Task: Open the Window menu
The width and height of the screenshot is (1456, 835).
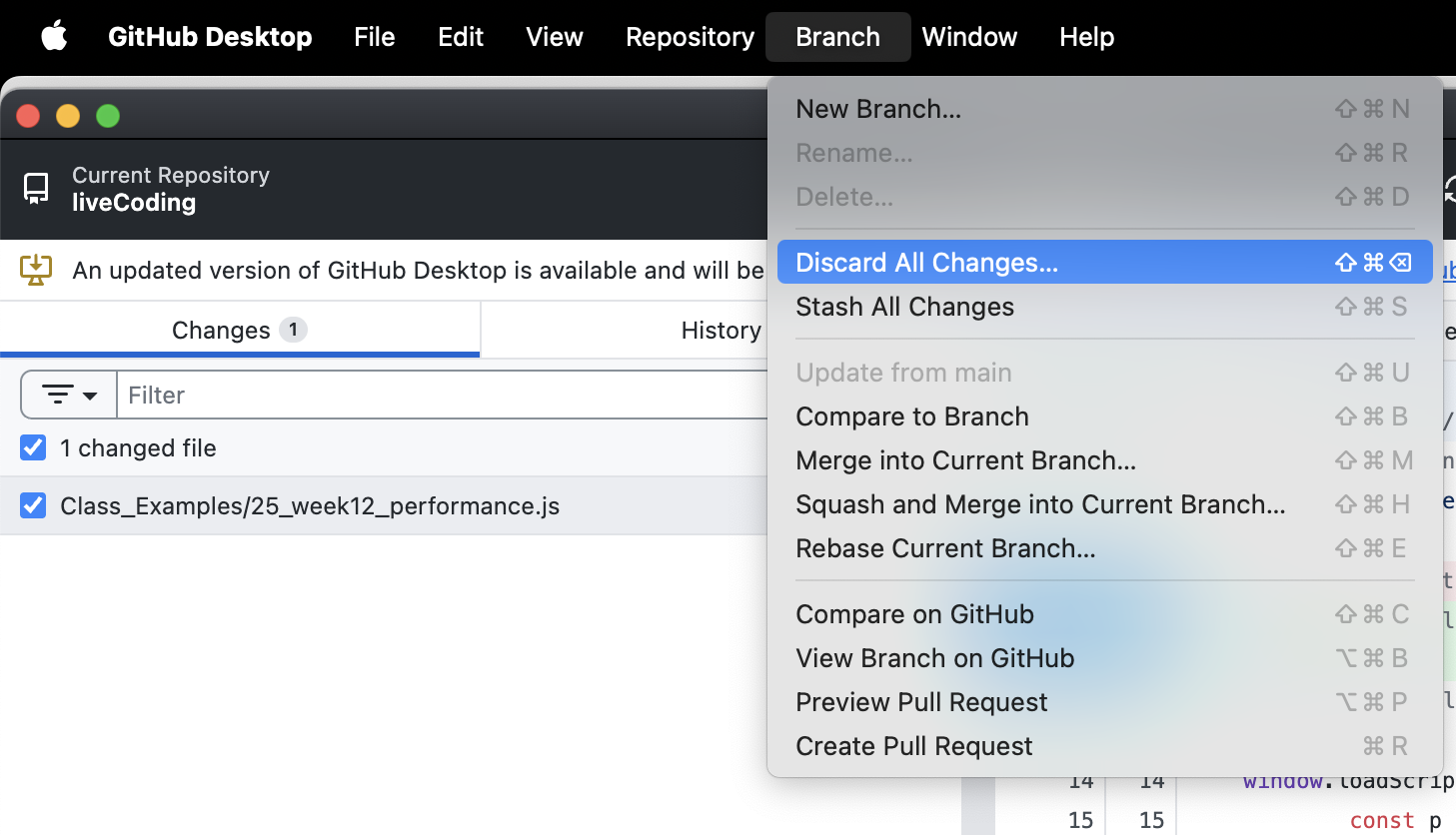Action: pos(969,37)
